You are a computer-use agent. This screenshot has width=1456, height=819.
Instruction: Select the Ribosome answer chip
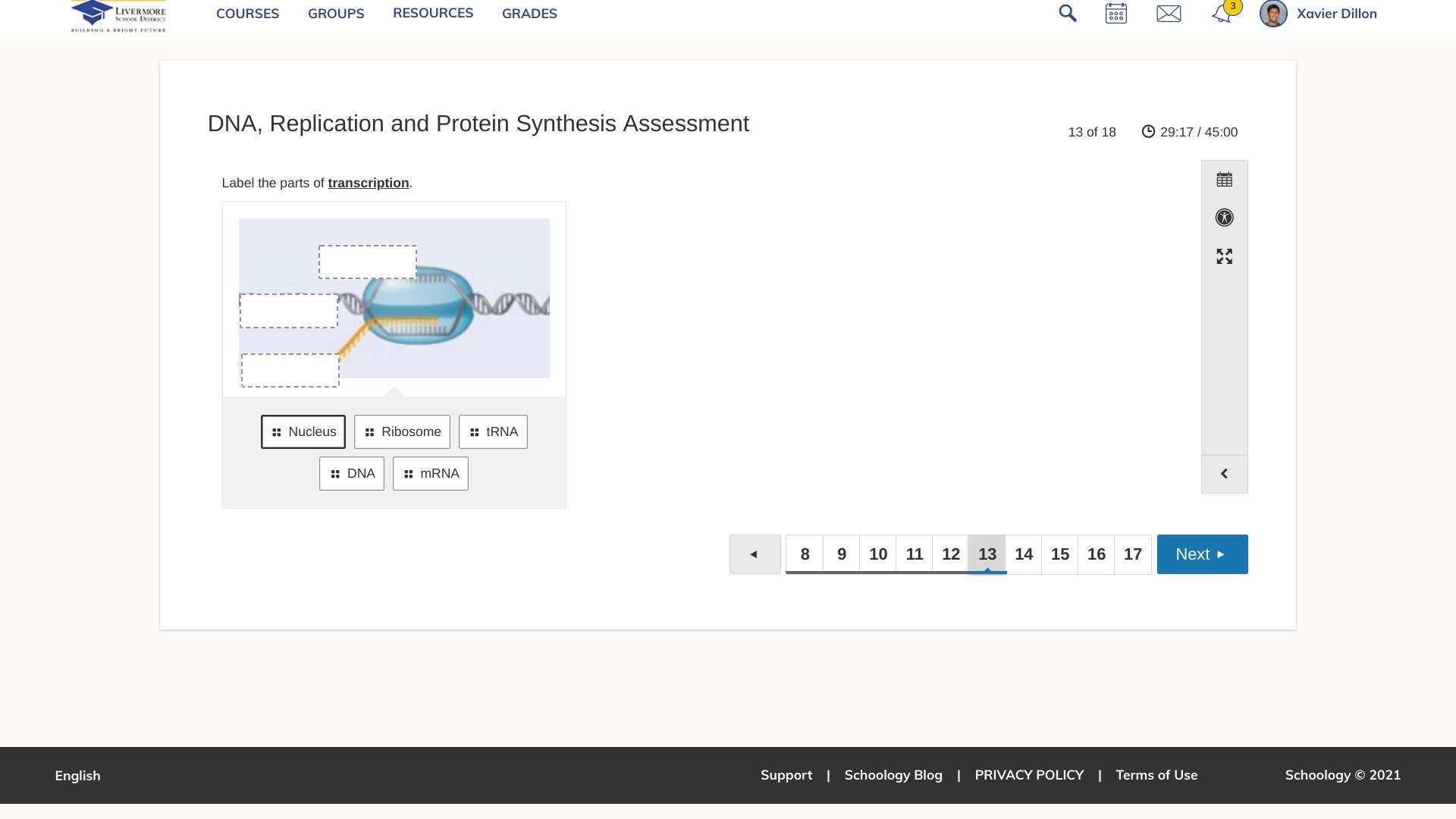click(x=402, y=432)
